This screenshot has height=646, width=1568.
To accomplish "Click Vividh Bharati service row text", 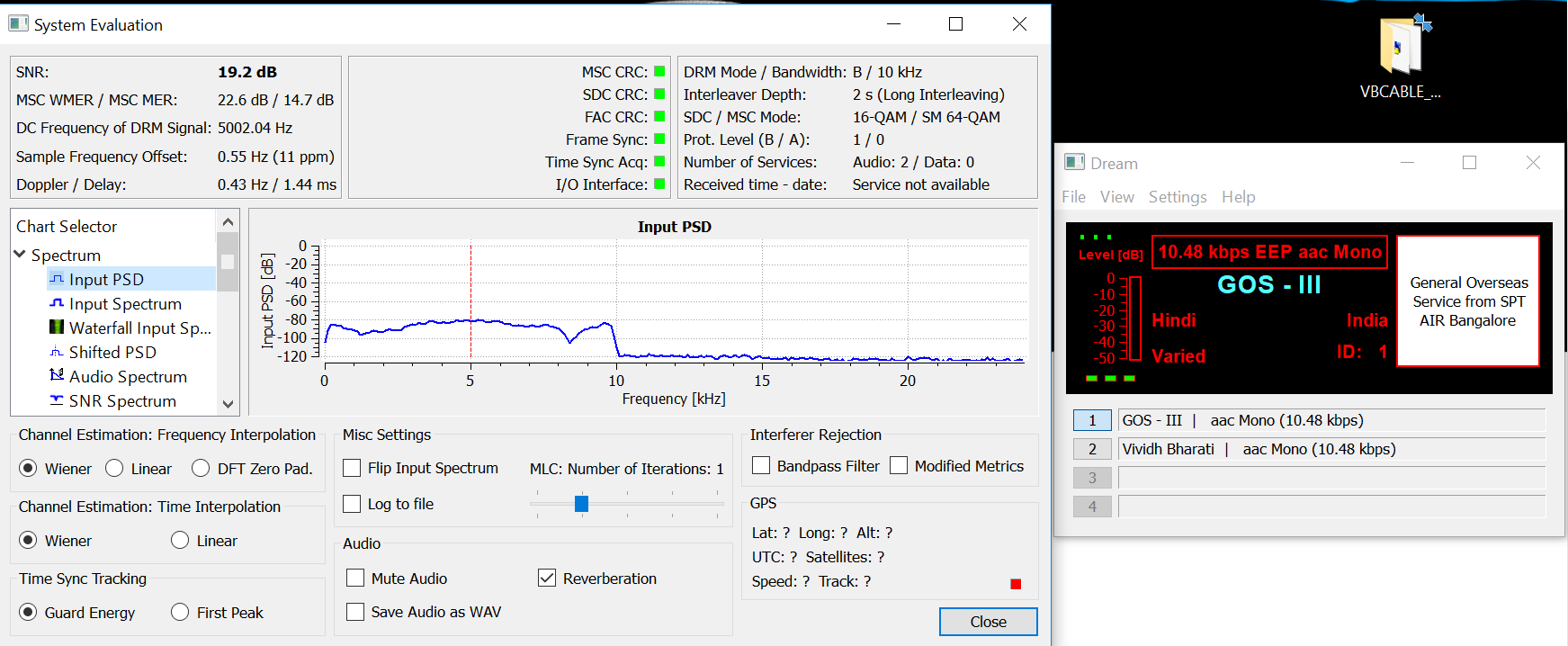I will pos(1259,449).
